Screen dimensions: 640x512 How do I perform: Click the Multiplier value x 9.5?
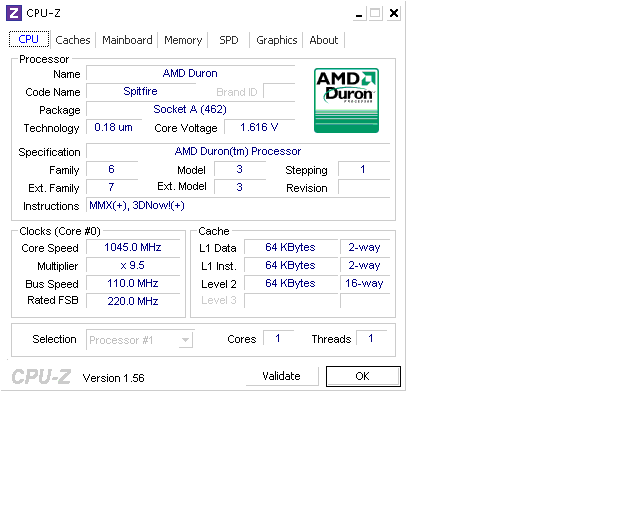click(x=133, y=265)
